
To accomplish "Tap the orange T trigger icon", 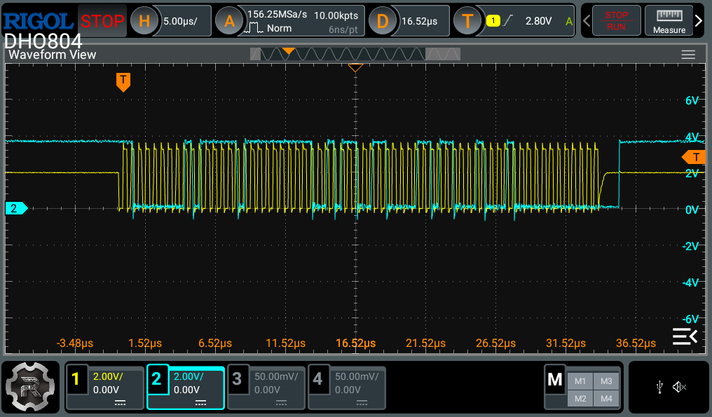I will coord(467,21).
